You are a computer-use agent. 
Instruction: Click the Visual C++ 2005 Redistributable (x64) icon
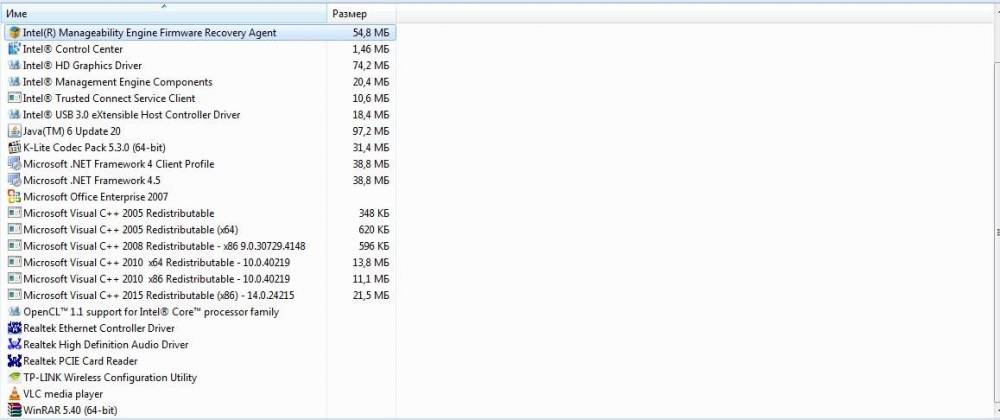14,229
